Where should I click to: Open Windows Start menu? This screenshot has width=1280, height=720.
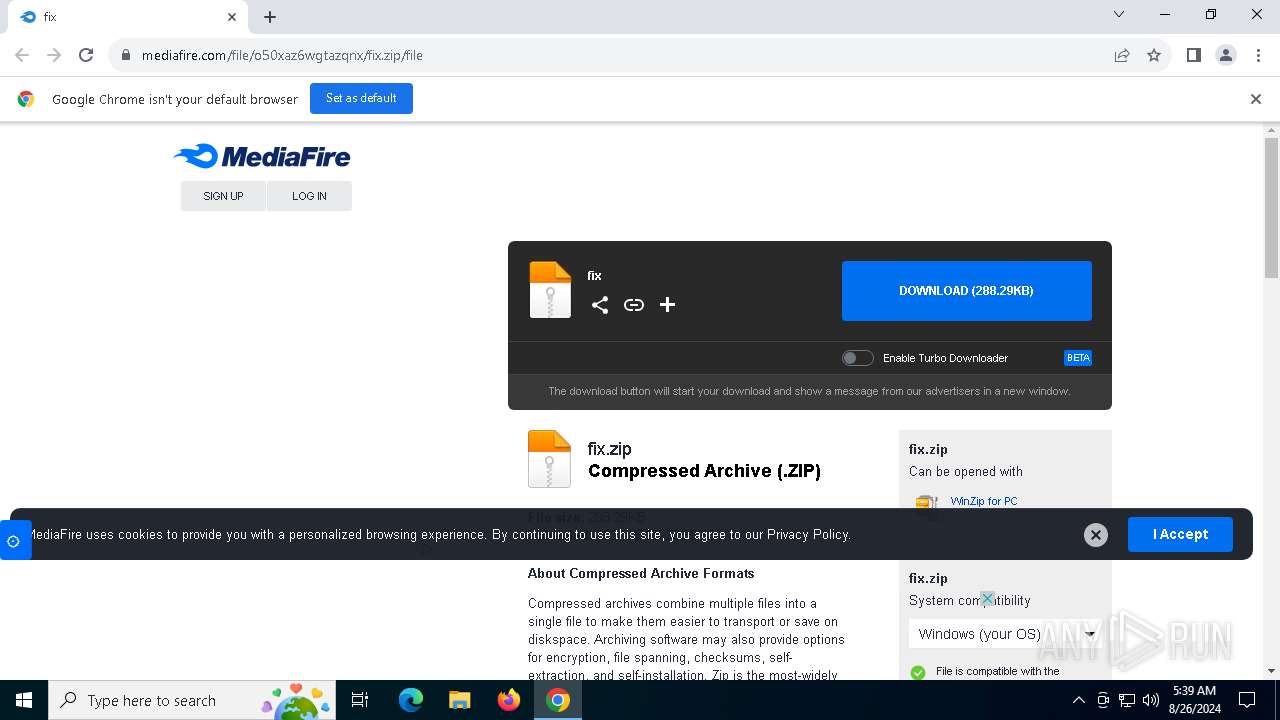click(x=24, y=700)
